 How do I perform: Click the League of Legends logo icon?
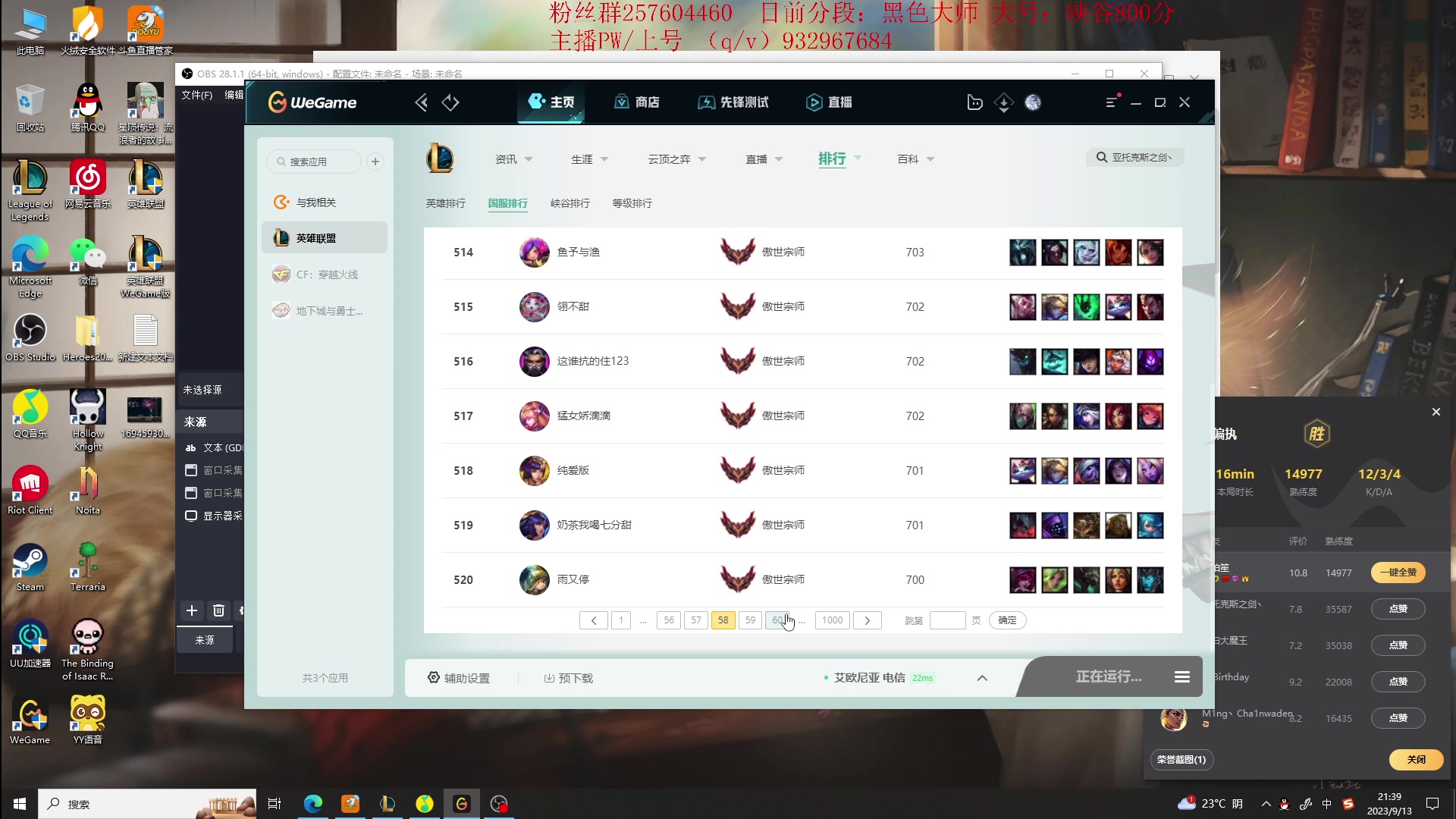click(x=439, y=158)
